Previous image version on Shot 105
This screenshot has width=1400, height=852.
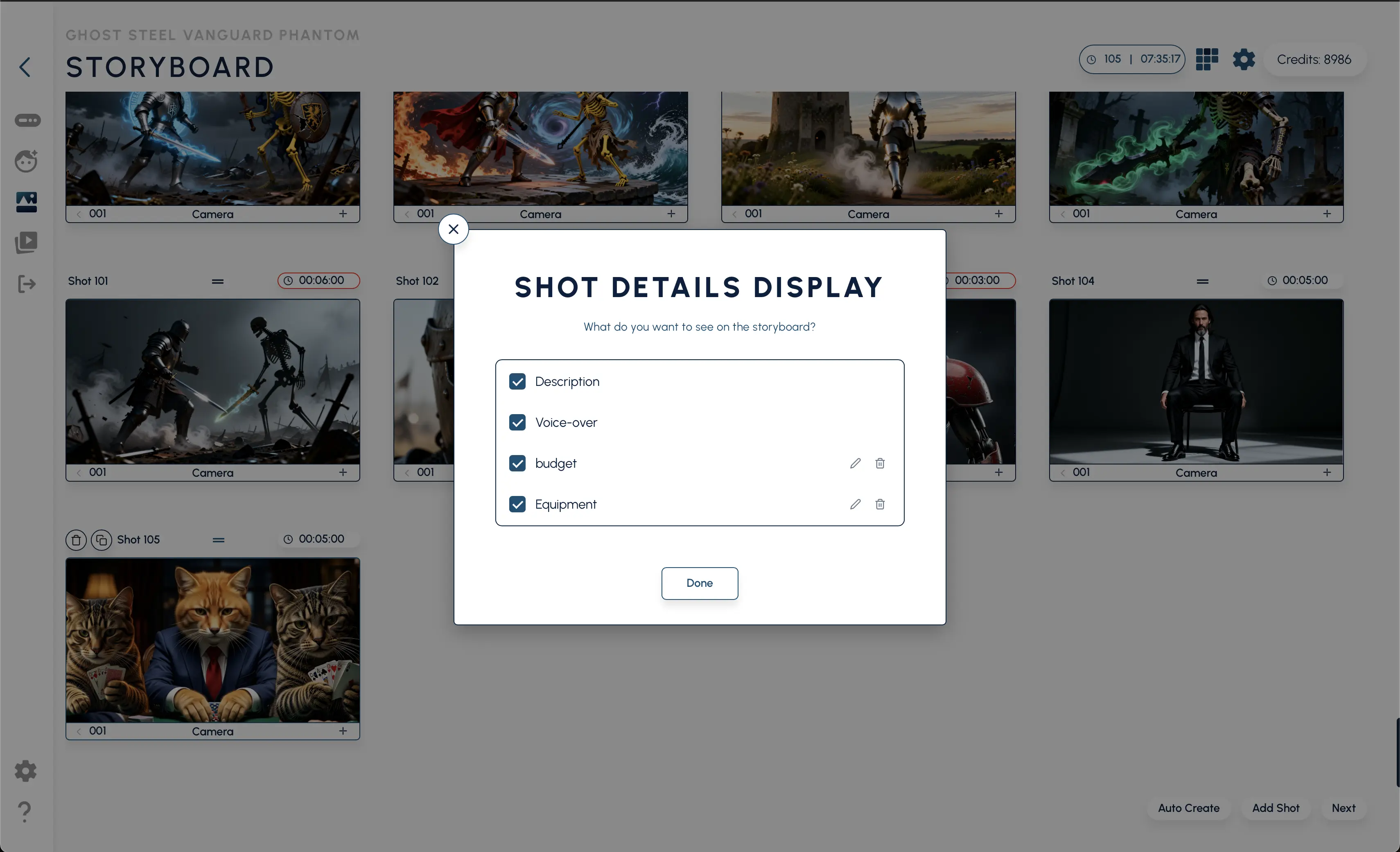pos(79,731)
